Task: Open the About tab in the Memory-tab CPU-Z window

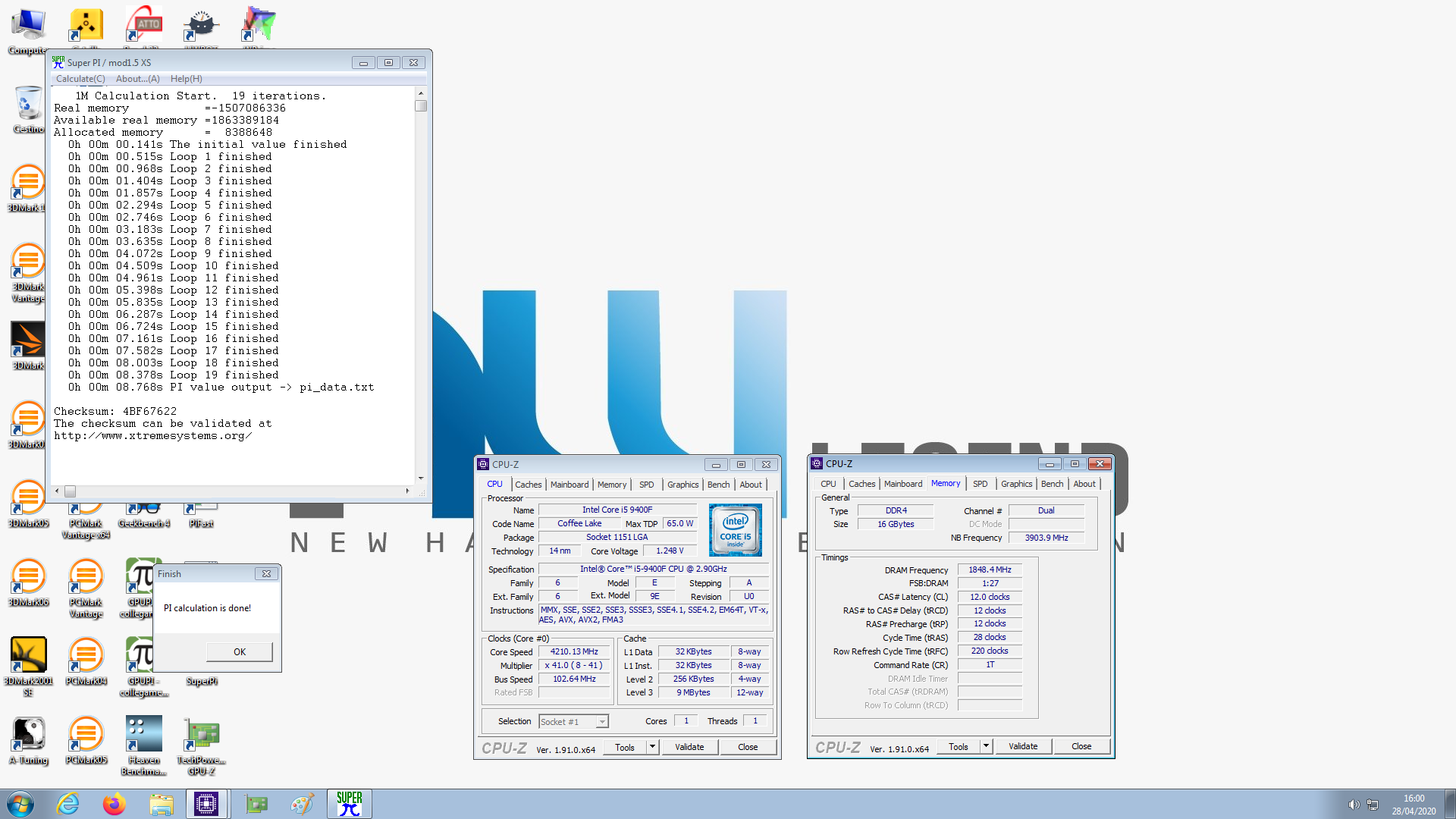Action: click(x=1084, y=484)
